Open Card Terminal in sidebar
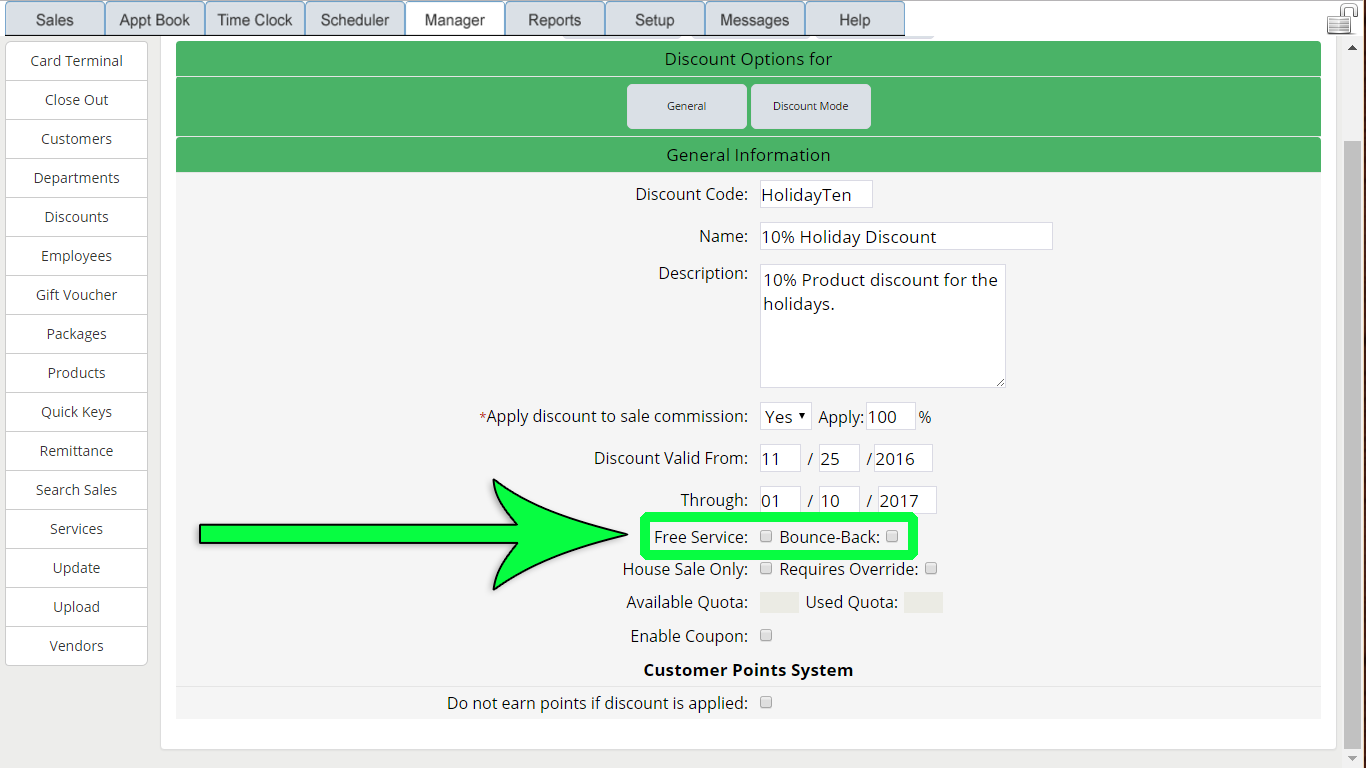The image size is (1366, 768). [76, 61]
